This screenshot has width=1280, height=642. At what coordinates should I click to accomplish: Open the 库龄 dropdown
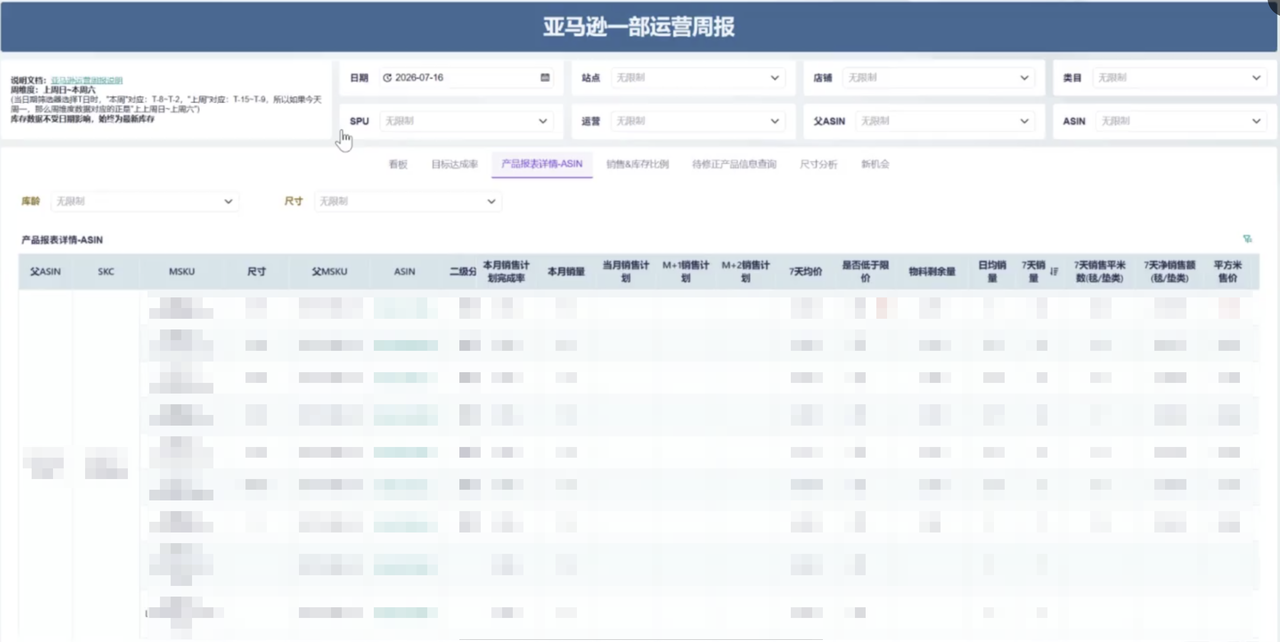(x=145, y=201)
